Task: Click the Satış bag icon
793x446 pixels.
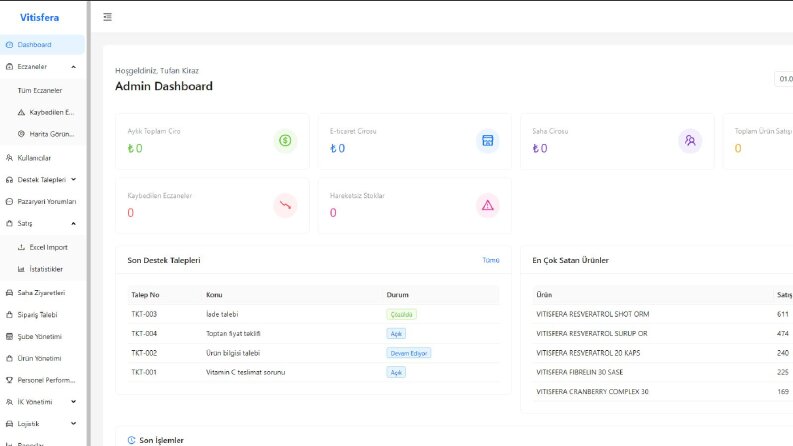Action: 9,223
